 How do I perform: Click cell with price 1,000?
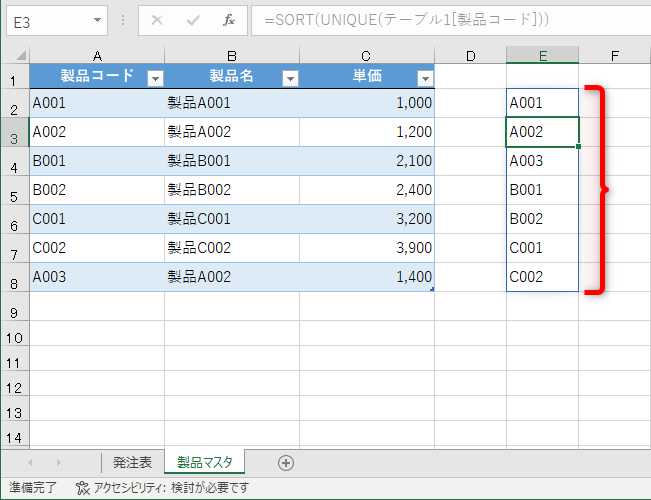pos(367,103)
